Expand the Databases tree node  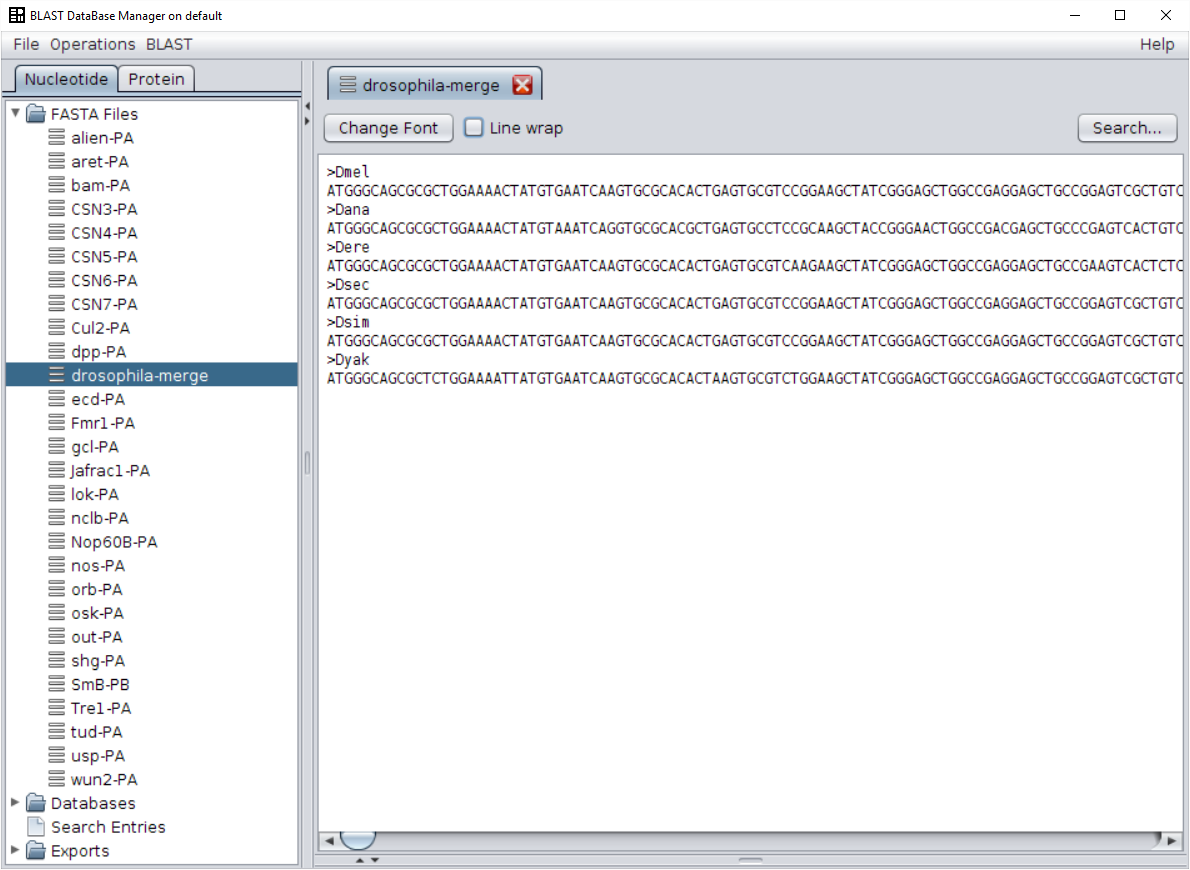point(15,803)
